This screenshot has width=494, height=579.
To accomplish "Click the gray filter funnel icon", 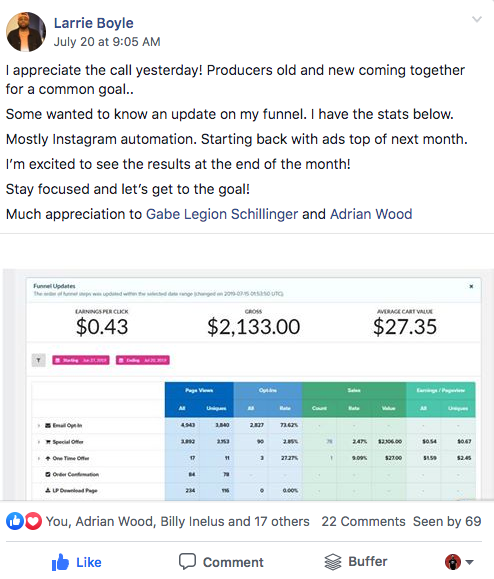I will coord(38,360).
